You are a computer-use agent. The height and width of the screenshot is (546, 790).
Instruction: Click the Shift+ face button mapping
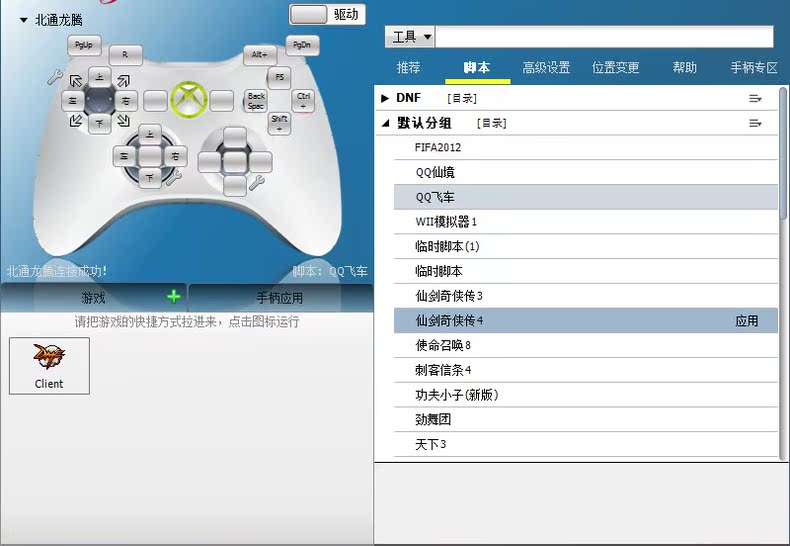(x=279, y=123)
